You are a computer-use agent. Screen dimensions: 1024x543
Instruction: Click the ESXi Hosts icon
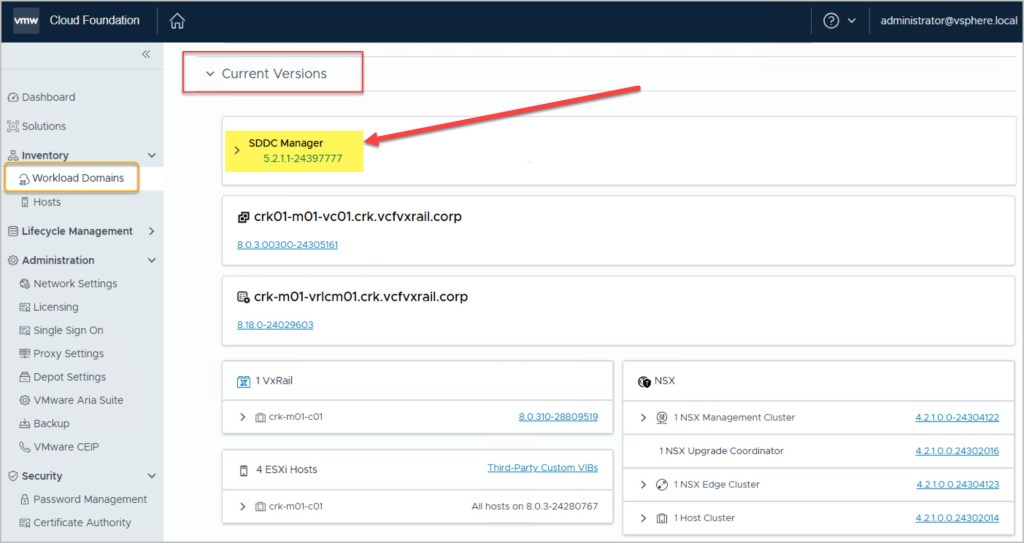point(244,470)
